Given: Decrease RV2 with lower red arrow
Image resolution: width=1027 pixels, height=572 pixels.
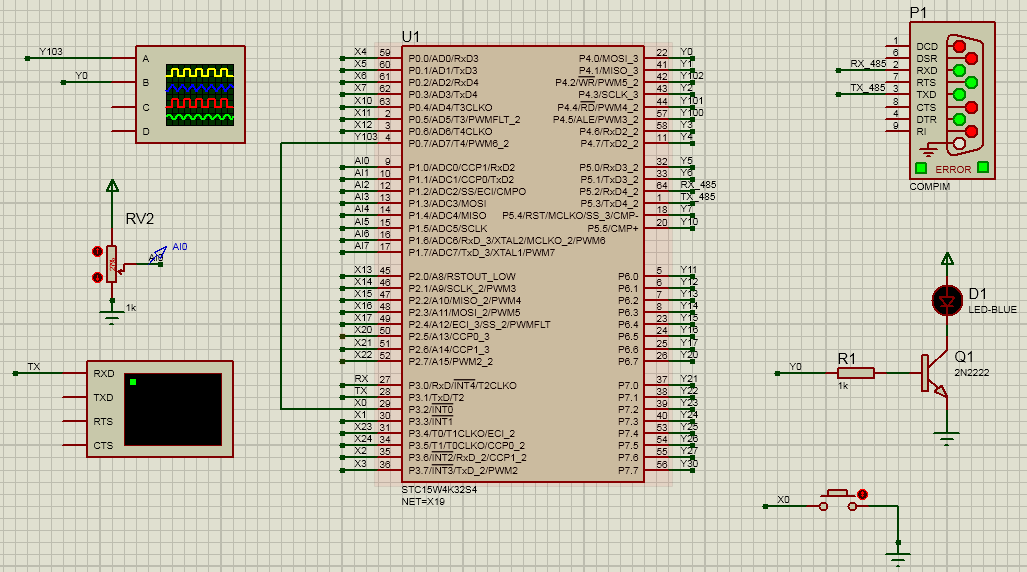Looking at the screenshot, I should point(97,277).
